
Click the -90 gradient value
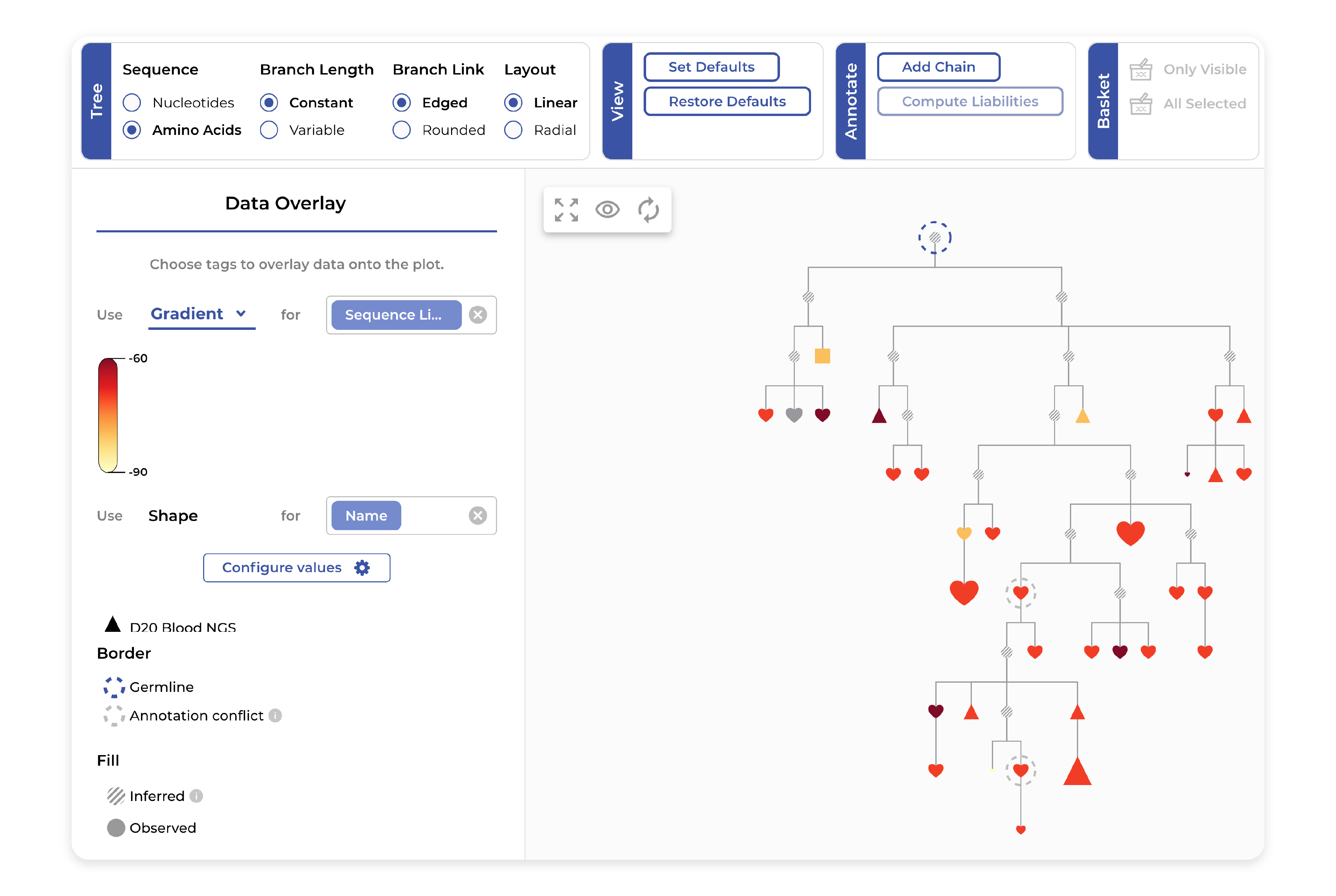(138, 472)
